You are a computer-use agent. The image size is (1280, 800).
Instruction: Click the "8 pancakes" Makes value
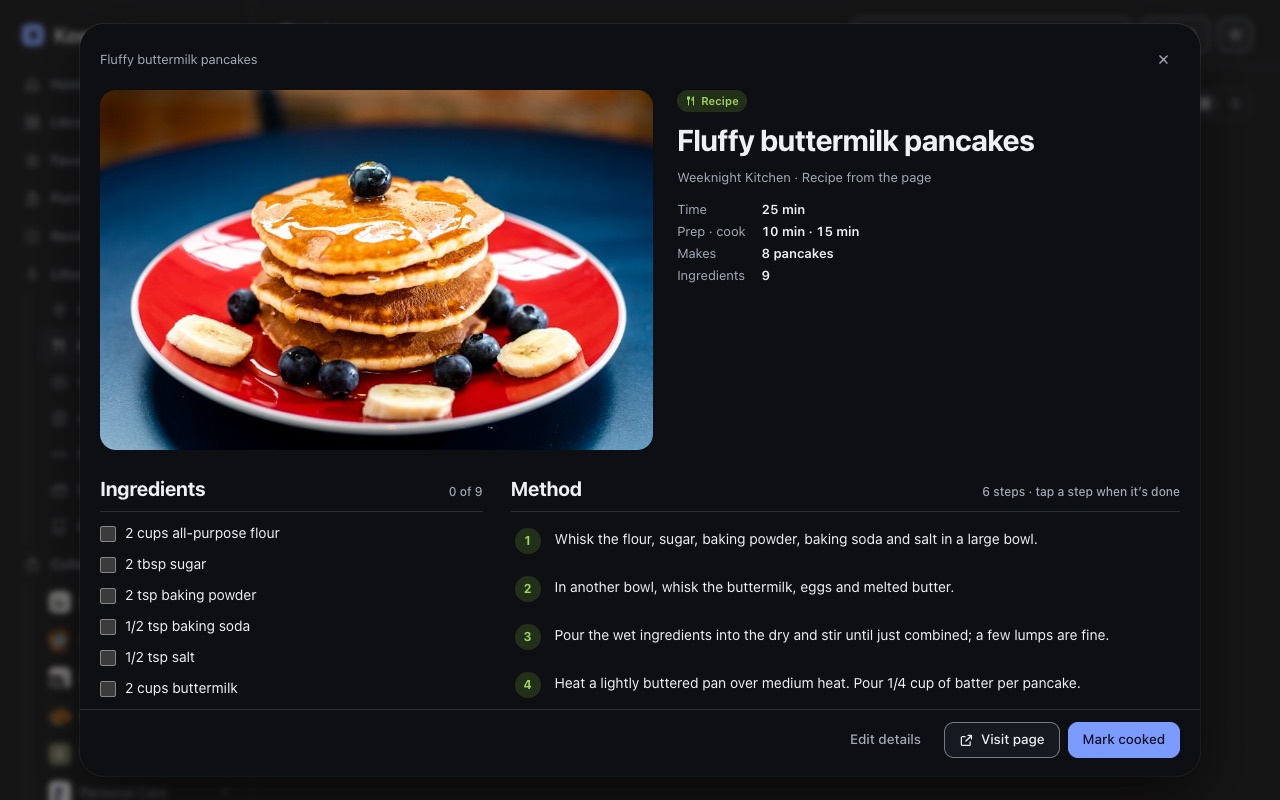click(797, 253)
